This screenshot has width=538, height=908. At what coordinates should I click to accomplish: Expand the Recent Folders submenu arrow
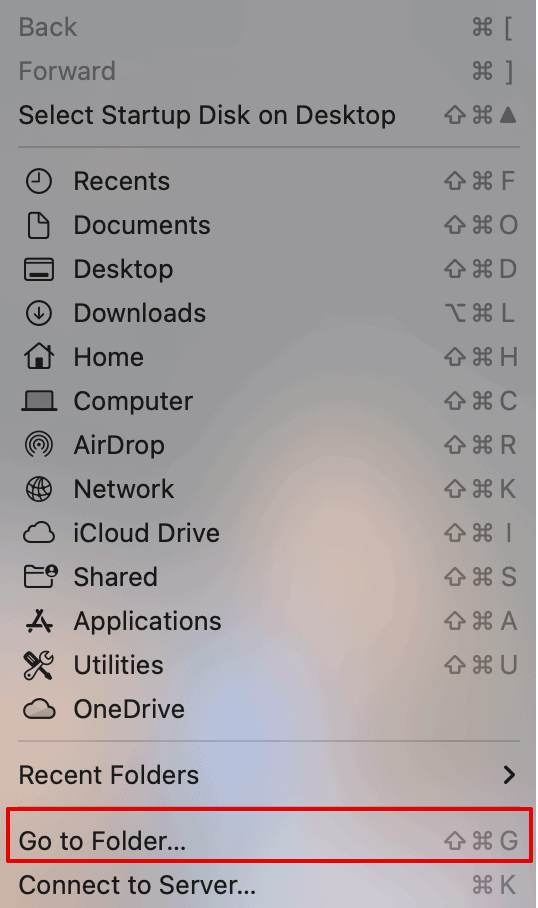coord(508,775)
